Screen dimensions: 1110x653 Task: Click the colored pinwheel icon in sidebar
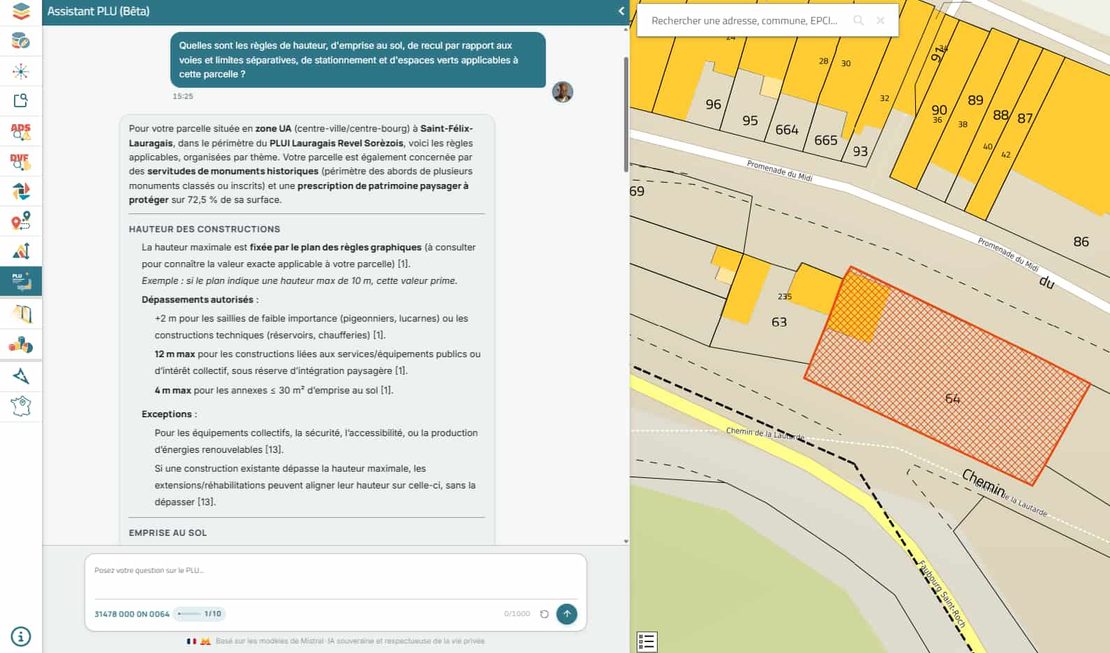pyautogui.click(x=21, y=191)
